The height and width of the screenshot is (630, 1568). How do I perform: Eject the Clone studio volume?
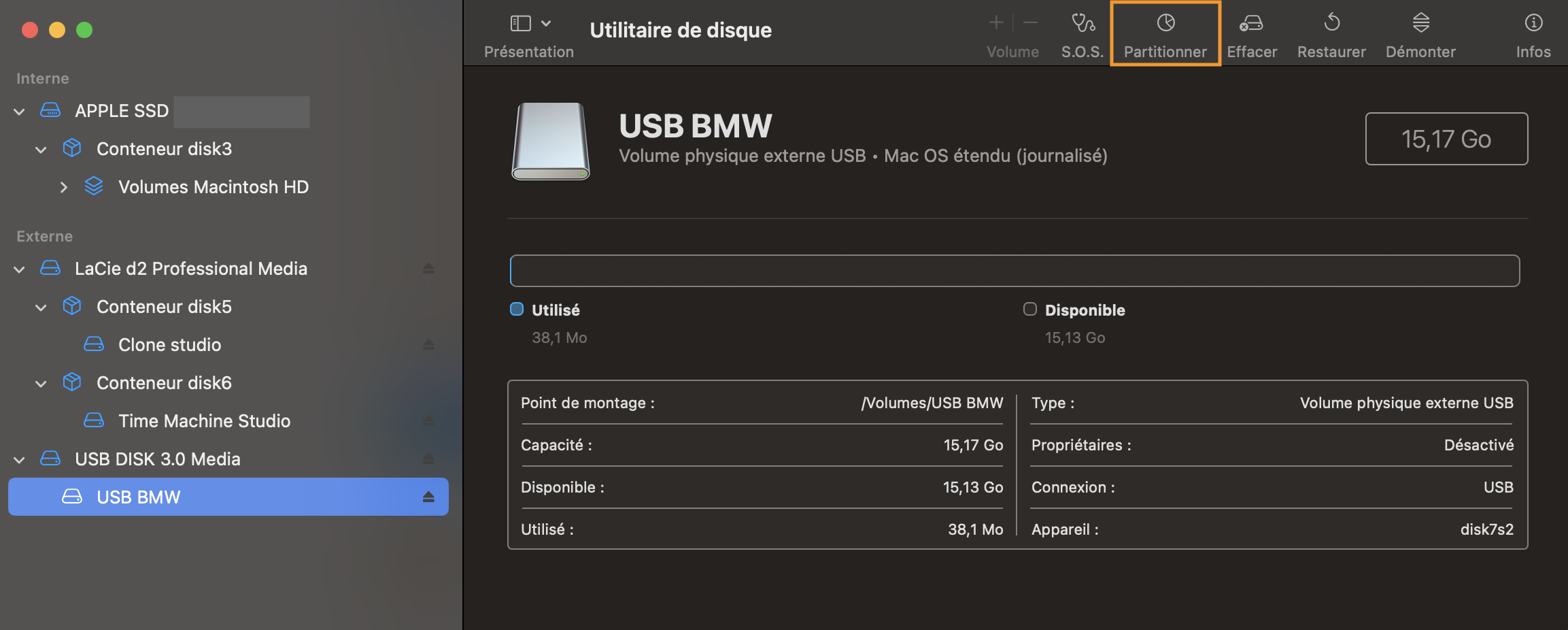[428, 345]
